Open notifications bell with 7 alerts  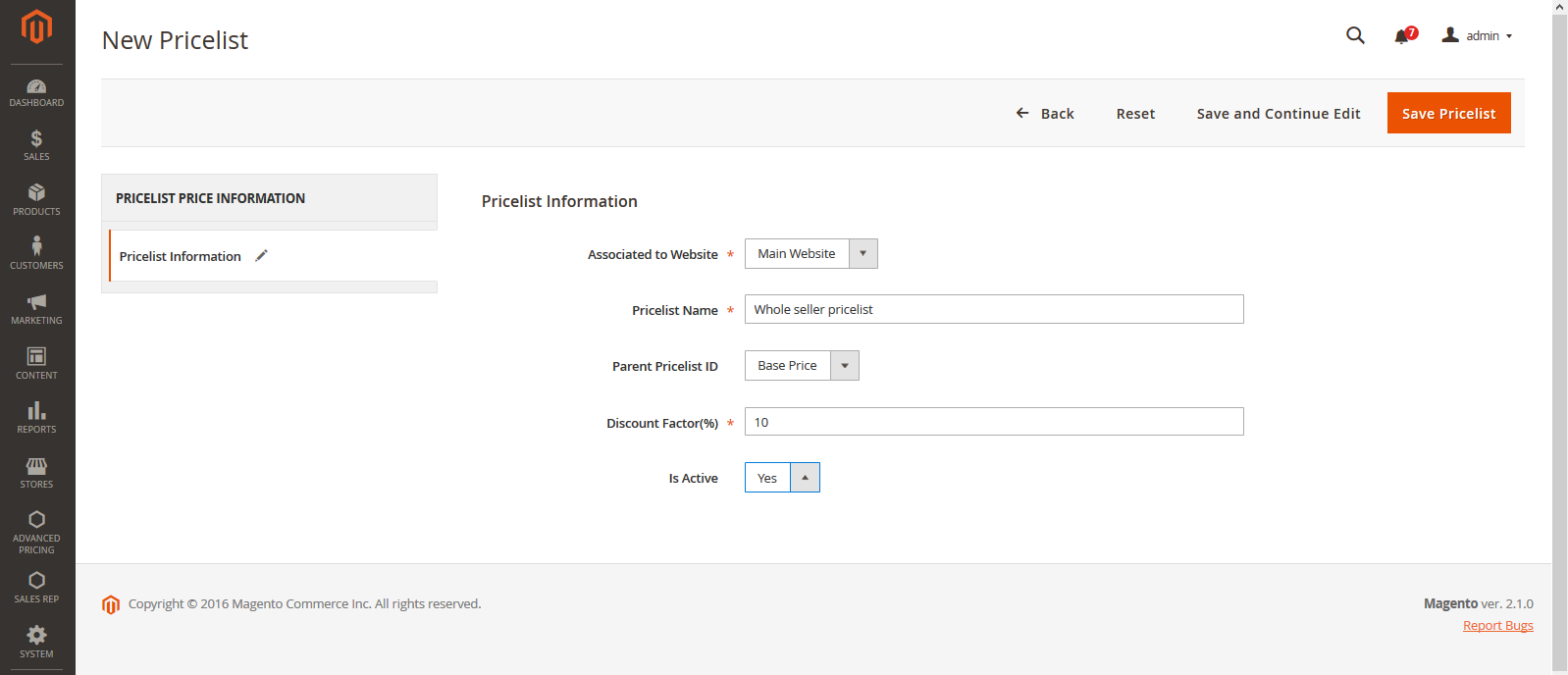[1405, 35]
